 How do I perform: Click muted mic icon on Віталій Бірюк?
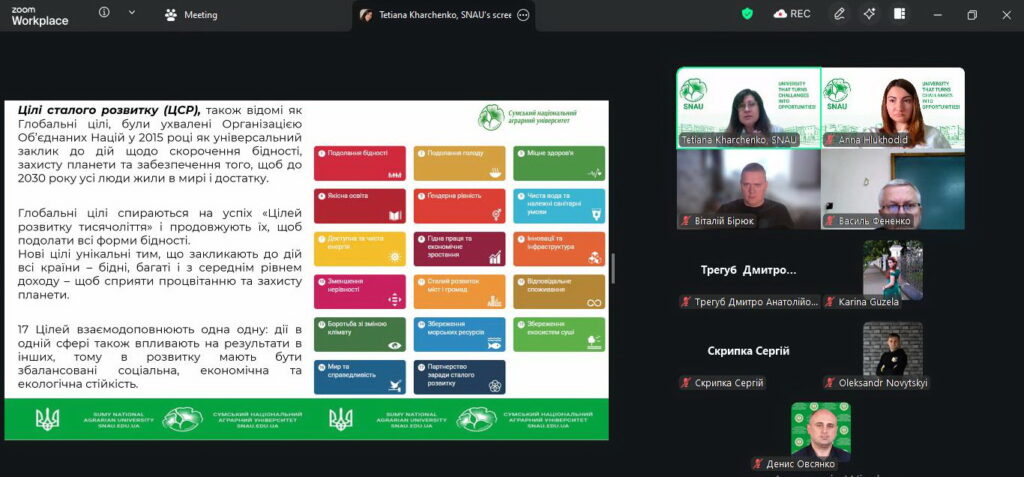click(x=686, y=221)
